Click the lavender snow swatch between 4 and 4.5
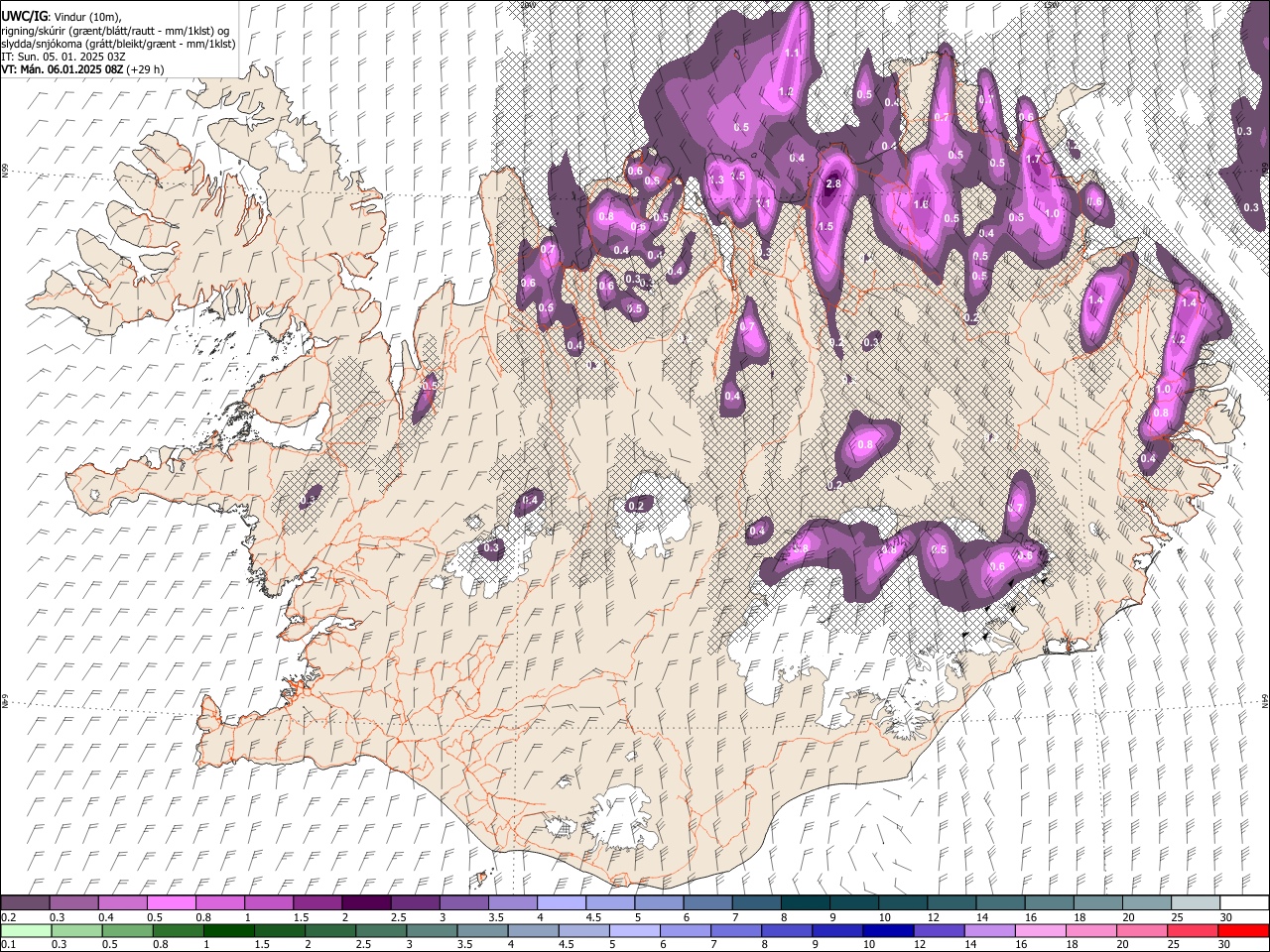 (561, 903)
